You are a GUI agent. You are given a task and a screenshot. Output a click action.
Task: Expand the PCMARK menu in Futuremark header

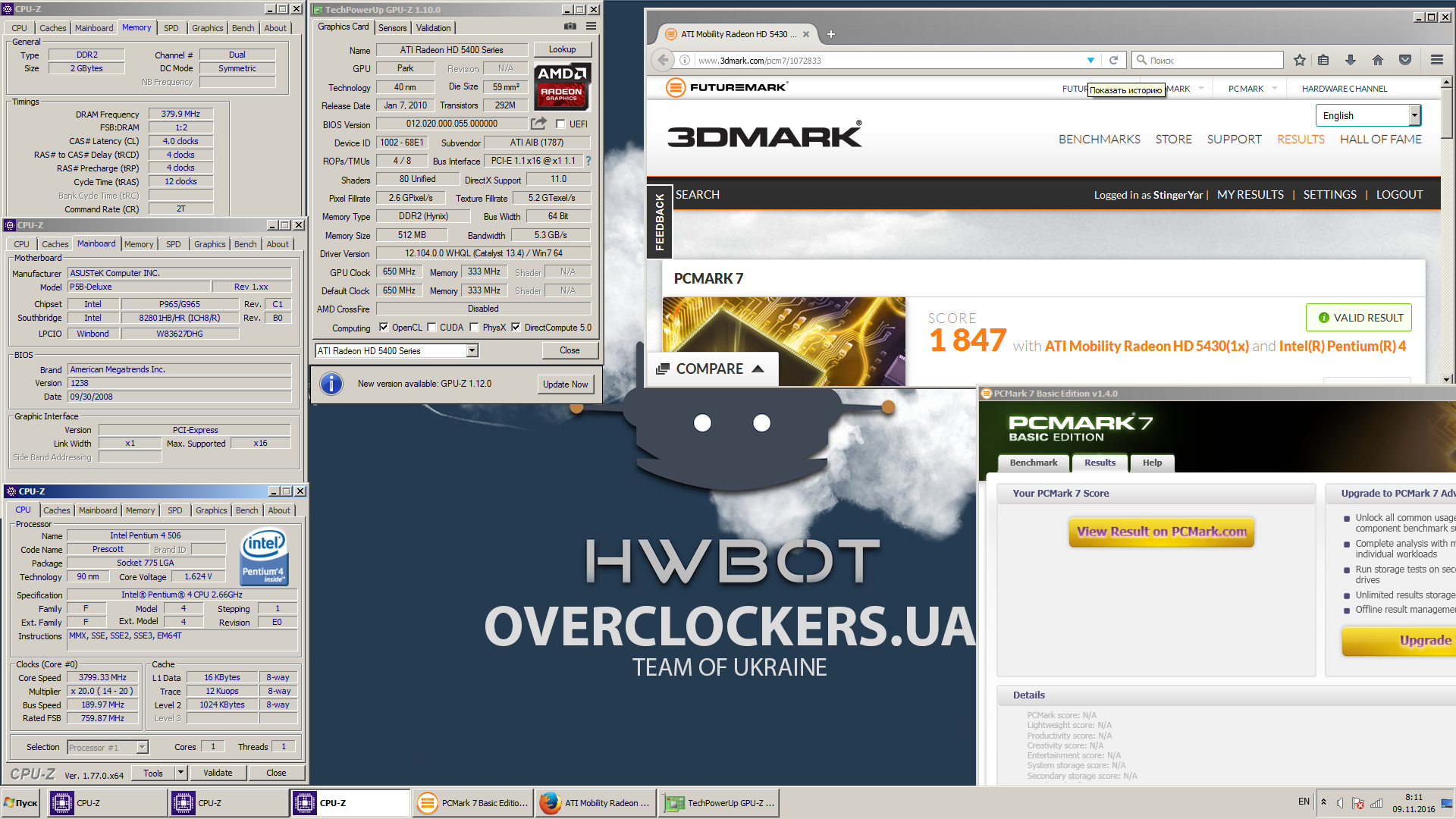[1274, 88]
